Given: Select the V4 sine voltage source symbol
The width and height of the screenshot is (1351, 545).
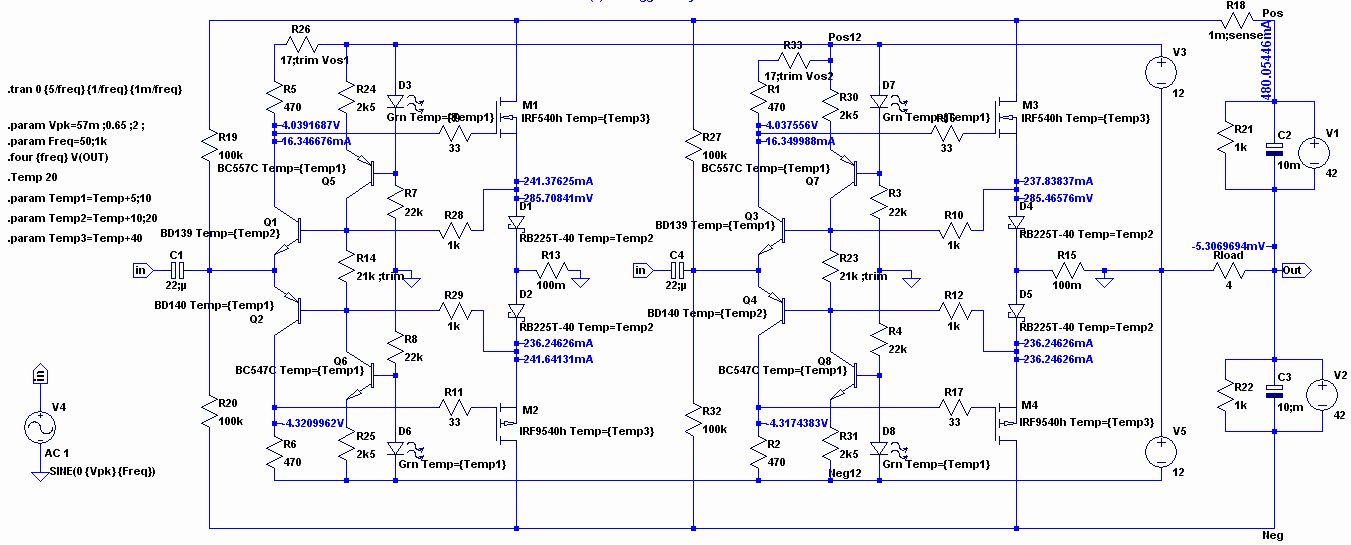Looking at the screenshot, I should [40, 428].
